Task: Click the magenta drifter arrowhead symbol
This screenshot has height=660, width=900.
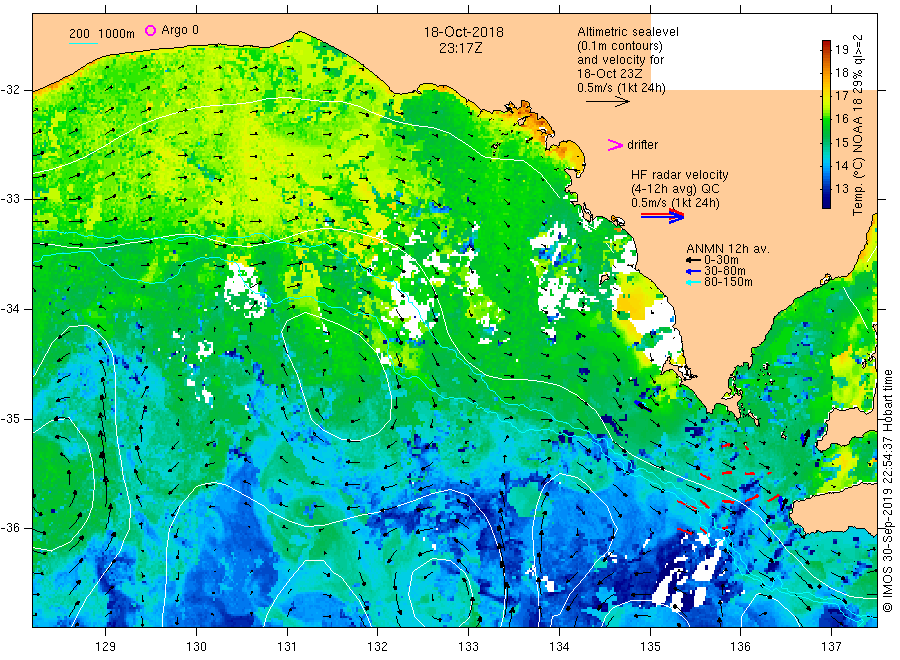Action: point(615,145)
